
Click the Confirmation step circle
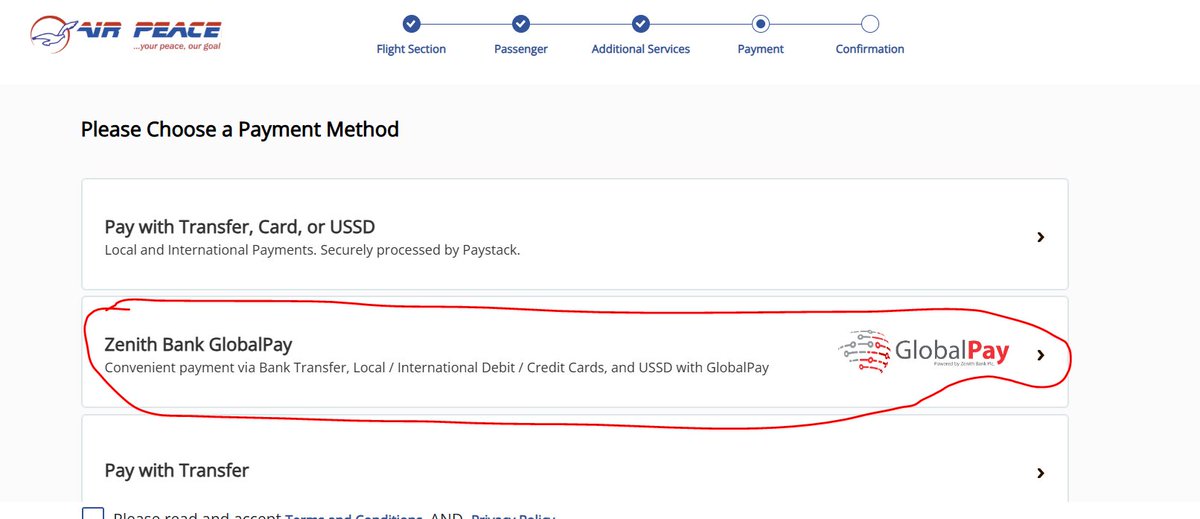(870, 23)
